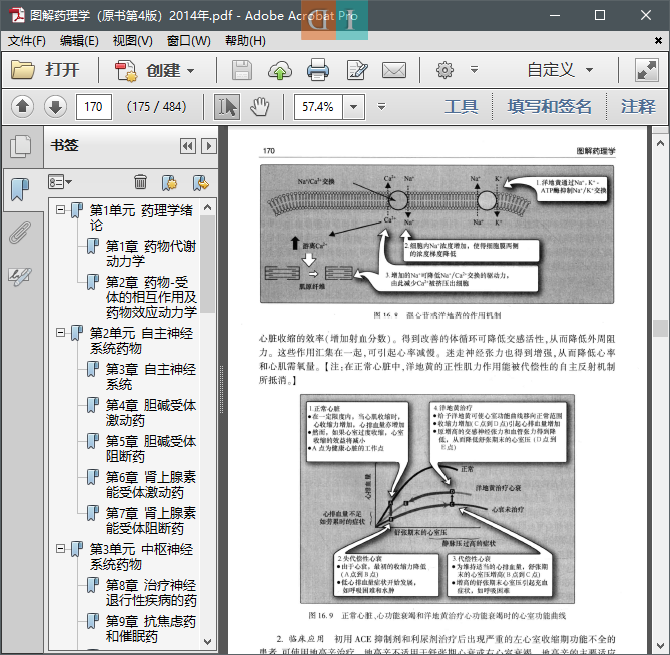The height and width of the screenshot is (655, 670).
Task: Click the upload to cloud icon
Action: coord(280,70)
